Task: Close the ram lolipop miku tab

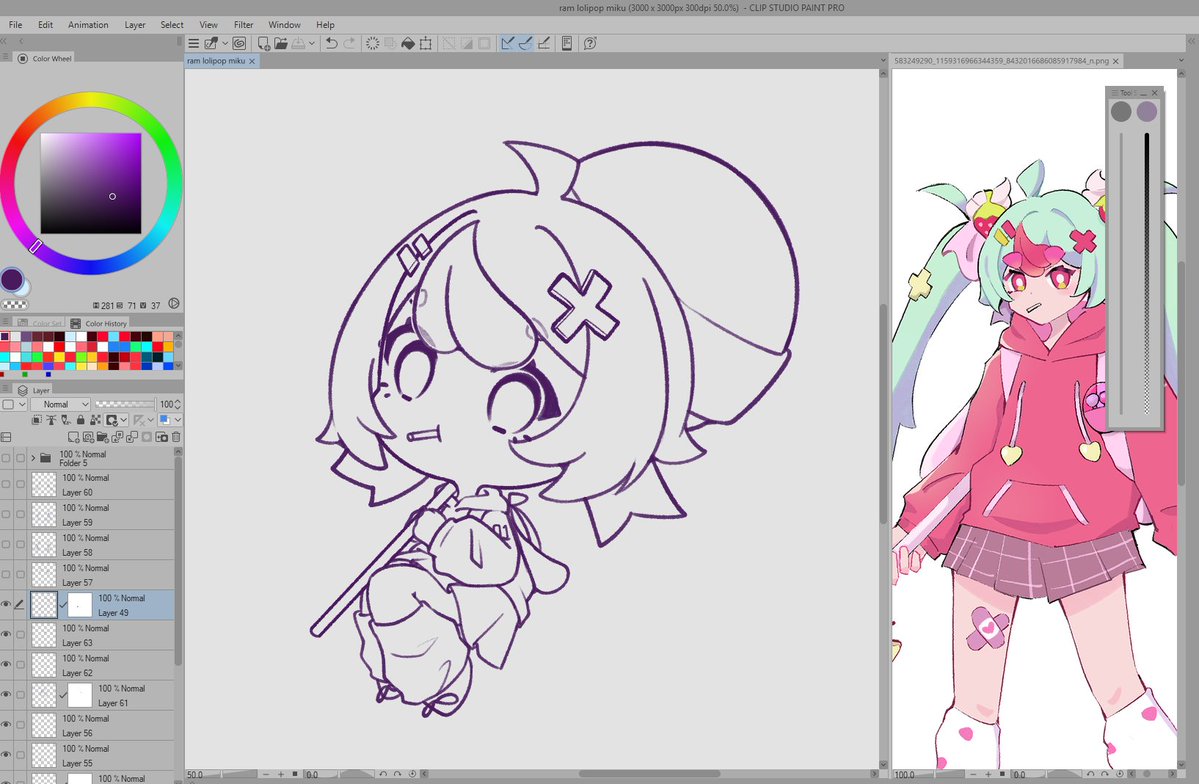Action: [x=252, y=61]
